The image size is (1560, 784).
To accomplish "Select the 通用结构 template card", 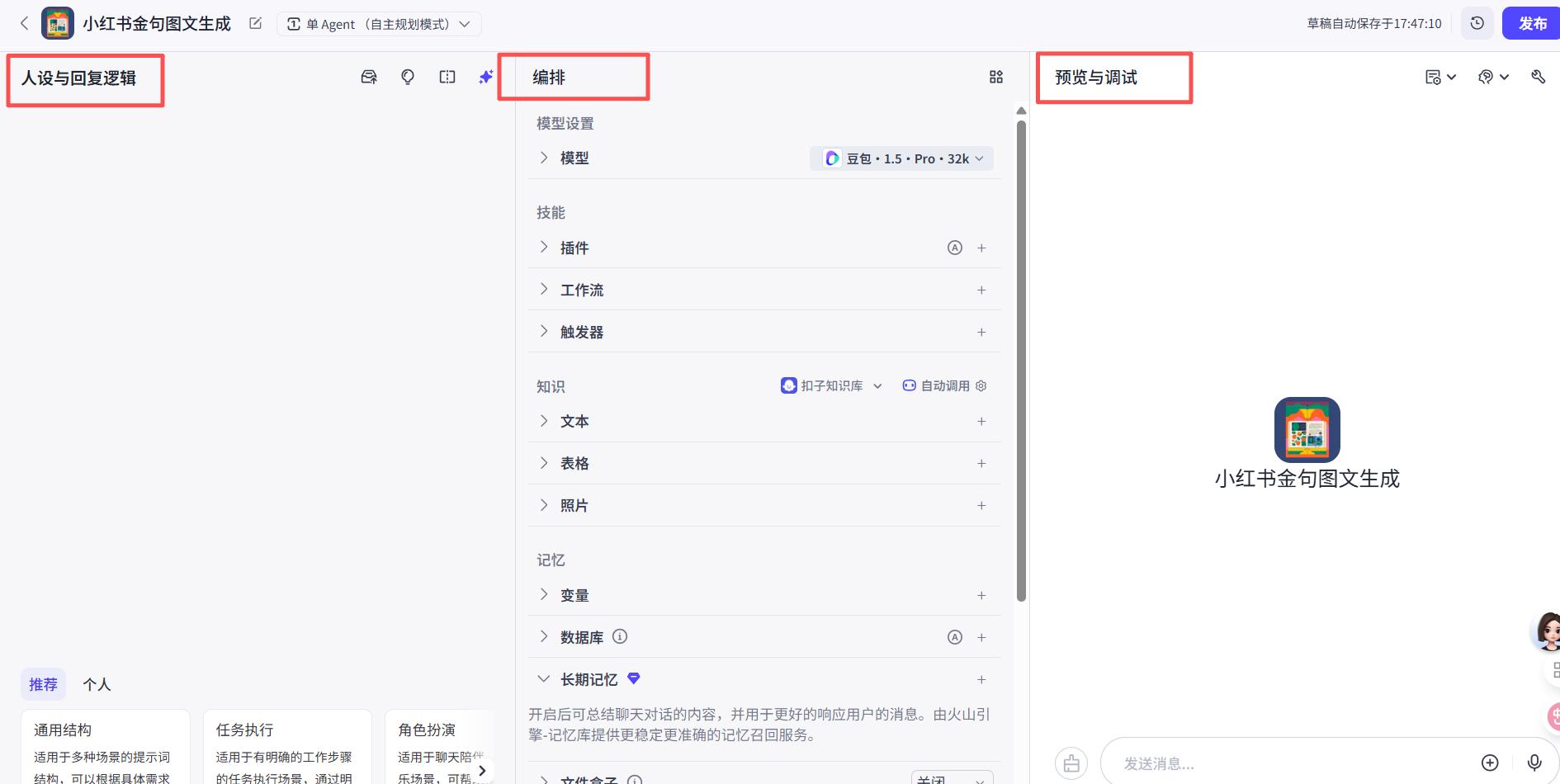I will pyautogui.click(x=106, y=743).
